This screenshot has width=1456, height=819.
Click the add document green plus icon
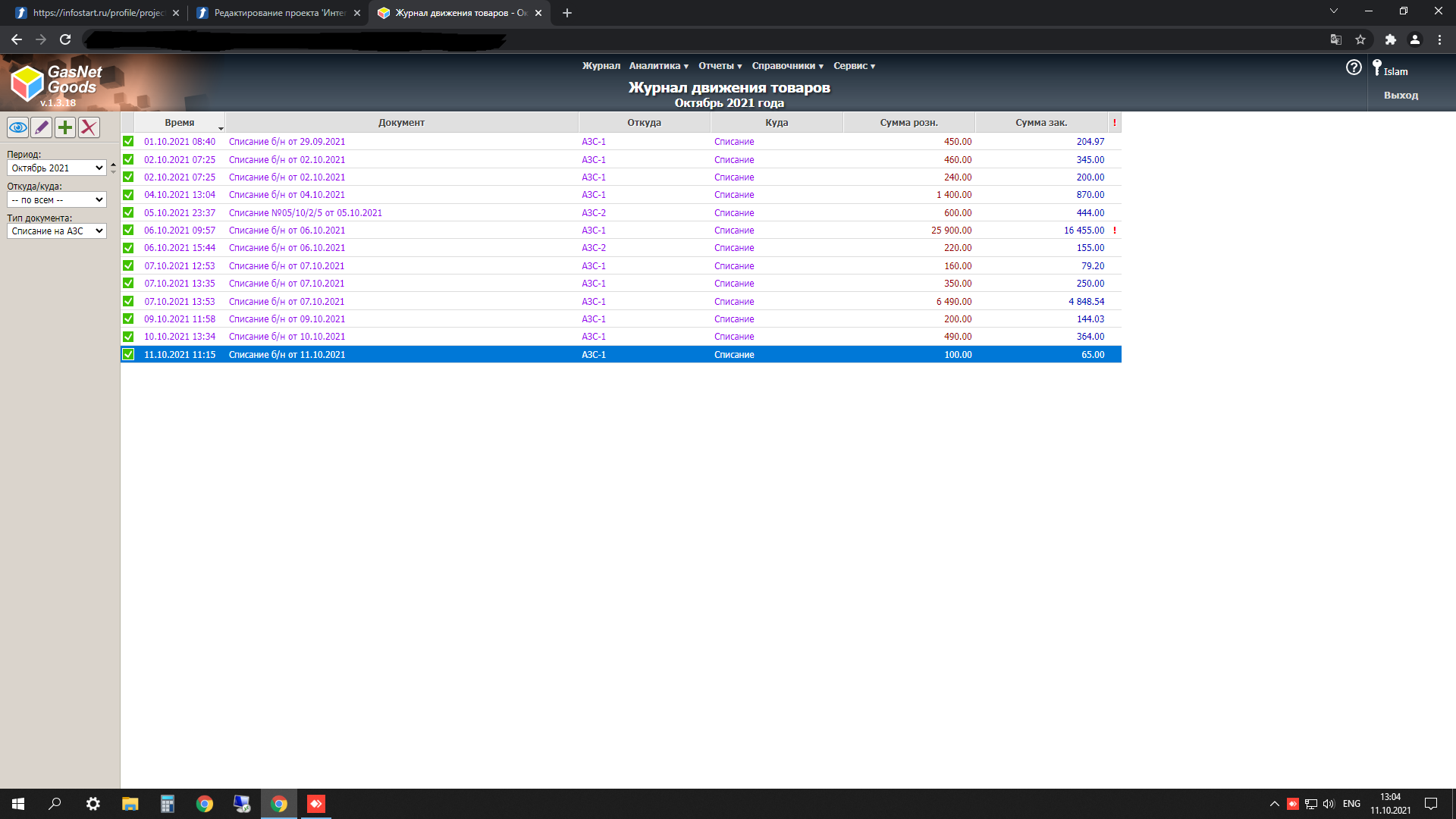[65, 127]
